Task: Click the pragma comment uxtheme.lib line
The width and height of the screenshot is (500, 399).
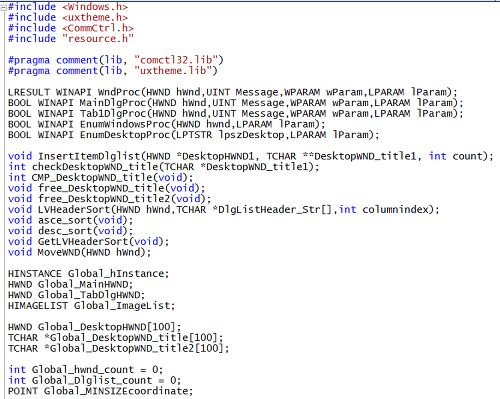Action: pyautogui.click(x=113, y=71)
